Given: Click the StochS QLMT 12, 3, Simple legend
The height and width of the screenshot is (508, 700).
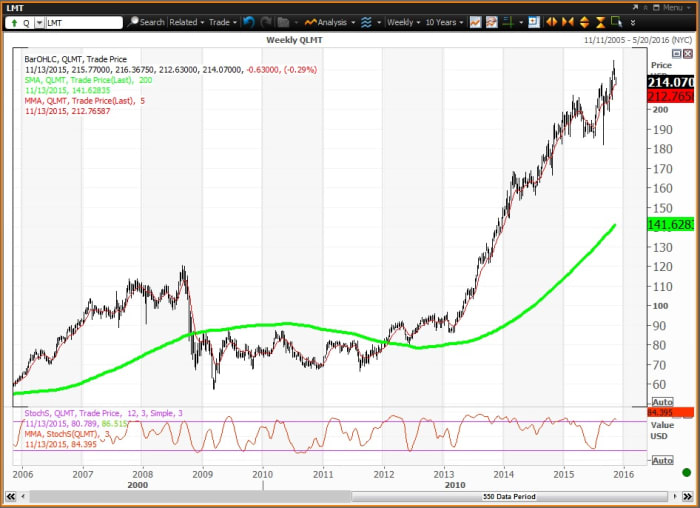Looking at the screenshot, I should tap(103, 413).
